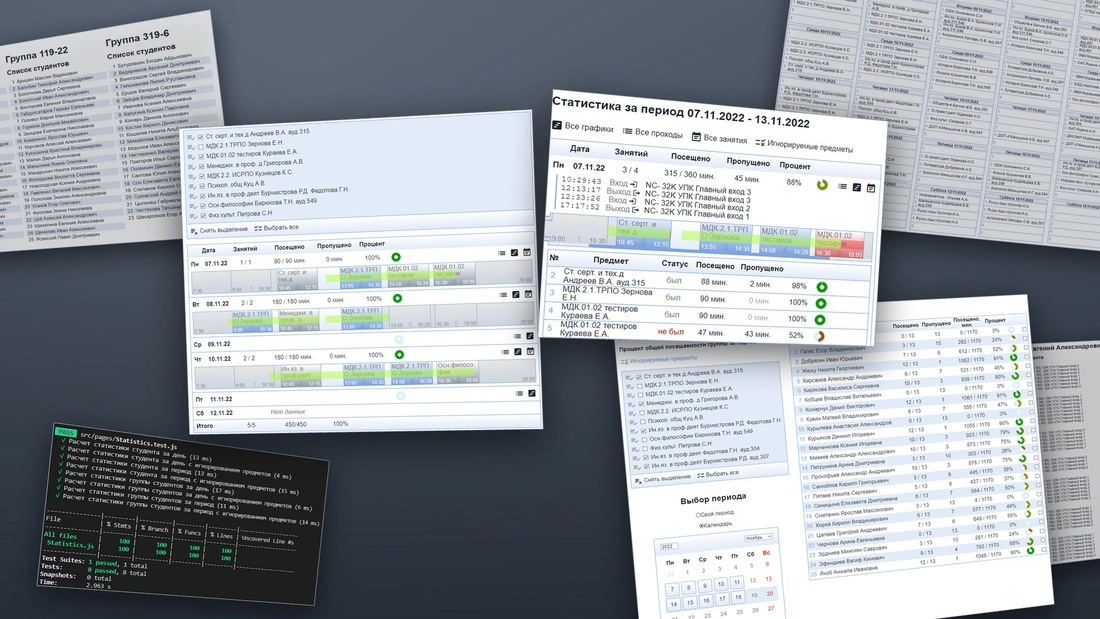Image resolution: width=1100 pixels, height=619 pixels.
Task: Click passes list icon in Вт 08.11.22 row
Action: (x=503, y=295)
